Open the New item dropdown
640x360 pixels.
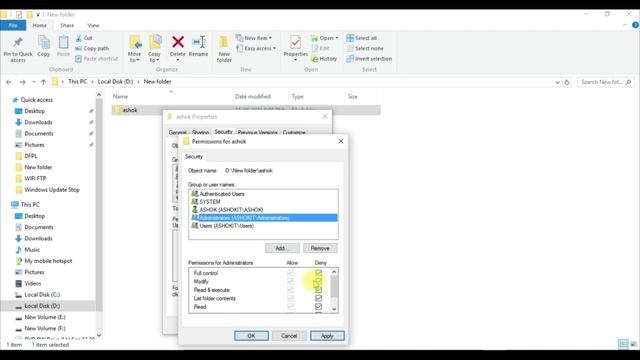pyautogui.click(x=254, y=38)
